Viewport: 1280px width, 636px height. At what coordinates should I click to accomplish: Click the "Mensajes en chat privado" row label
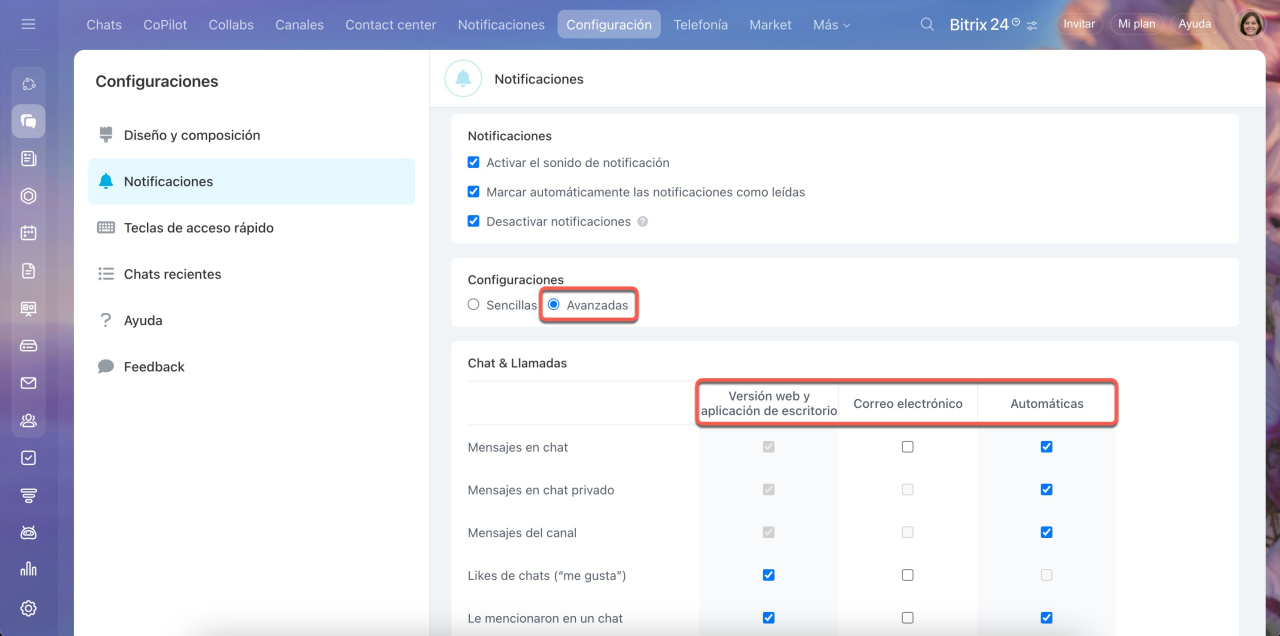[x=541, y=490]
